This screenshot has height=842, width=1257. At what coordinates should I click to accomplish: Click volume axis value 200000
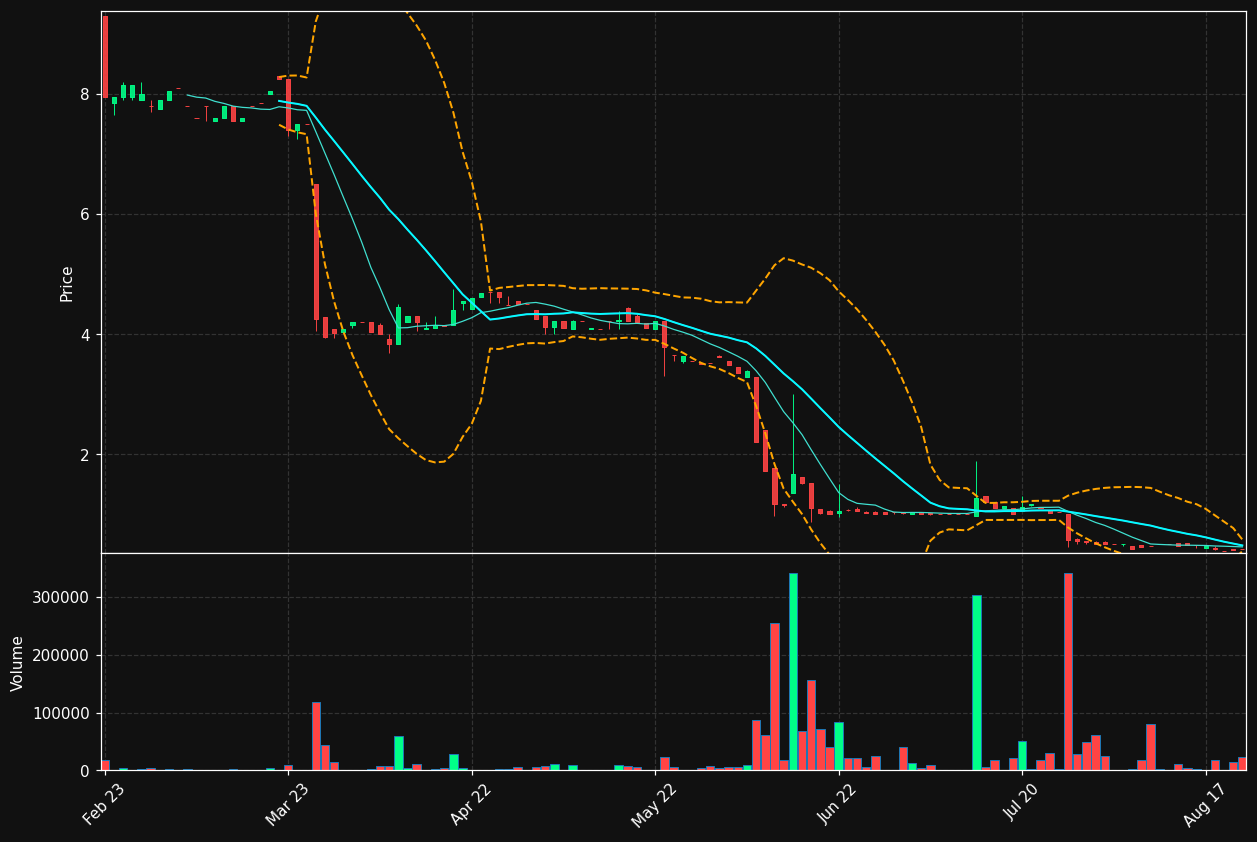tap(62, 656)
